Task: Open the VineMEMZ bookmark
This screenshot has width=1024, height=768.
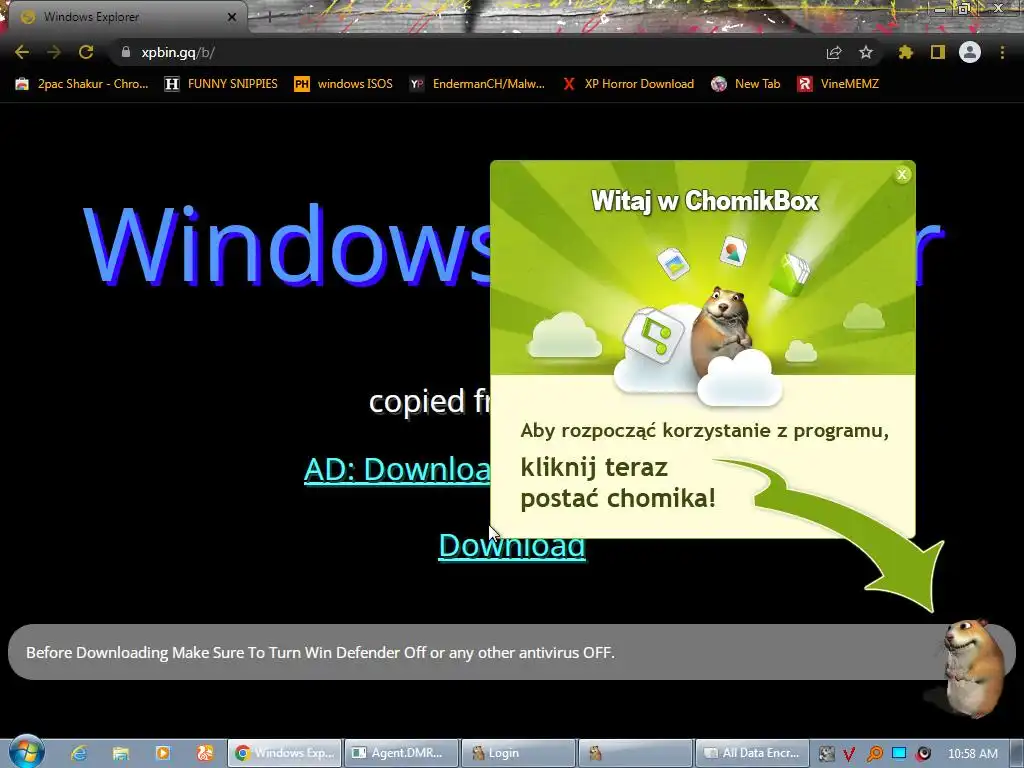Action: pos(838,84)
